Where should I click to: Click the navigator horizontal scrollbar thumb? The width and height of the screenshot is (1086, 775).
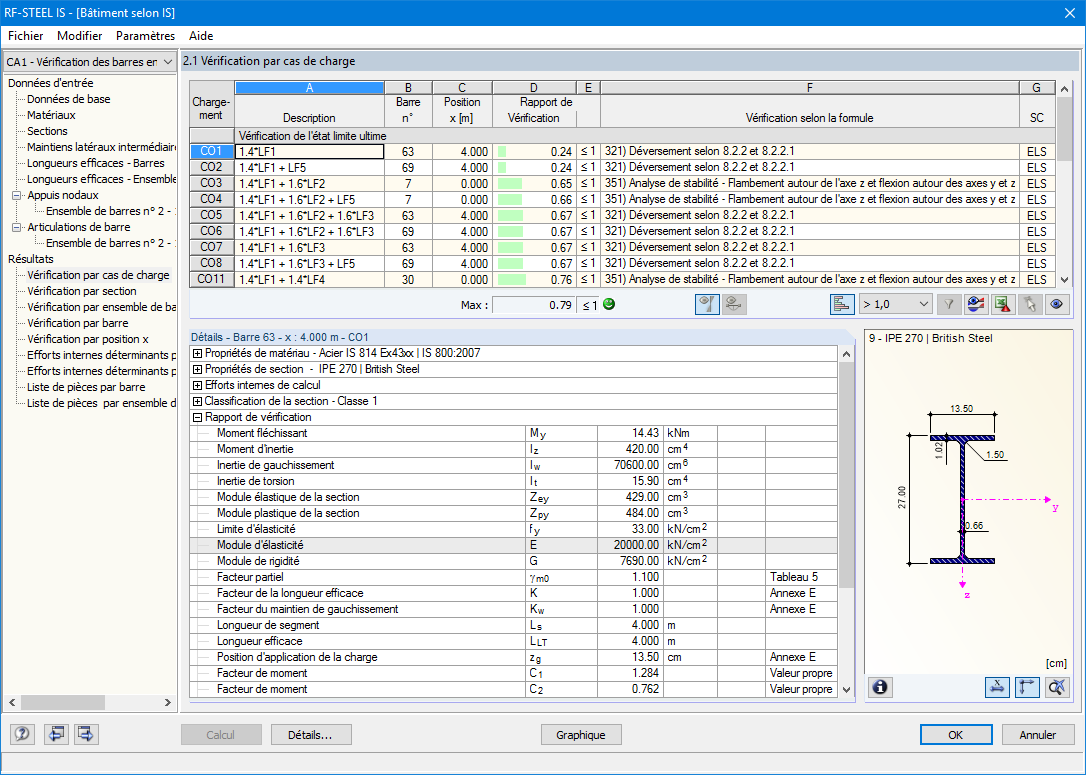pyautogui.click(x=62, y=702)
